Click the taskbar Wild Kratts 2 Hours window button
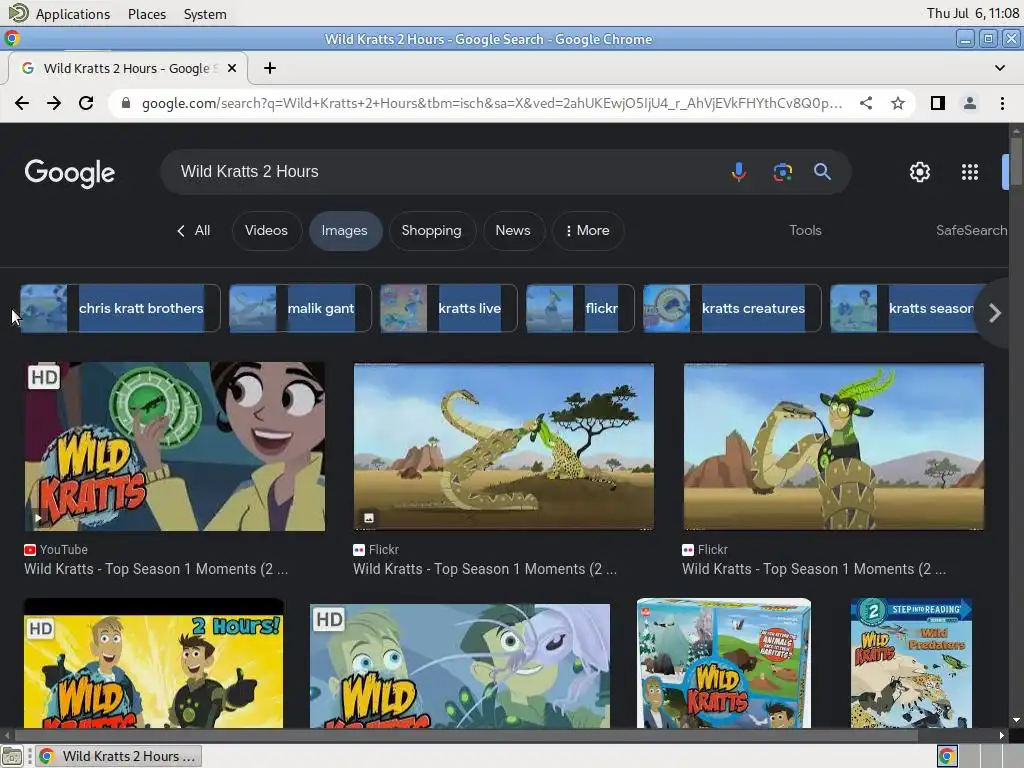The width and height of the screenshot is (1024, 768). [x=118, y=756]
